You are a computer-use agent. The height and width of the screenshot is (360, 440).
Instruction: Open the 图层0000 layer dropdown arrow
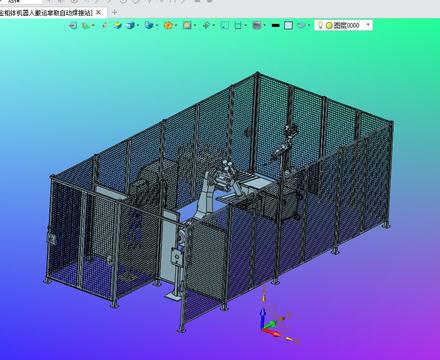tap(368, 25)
